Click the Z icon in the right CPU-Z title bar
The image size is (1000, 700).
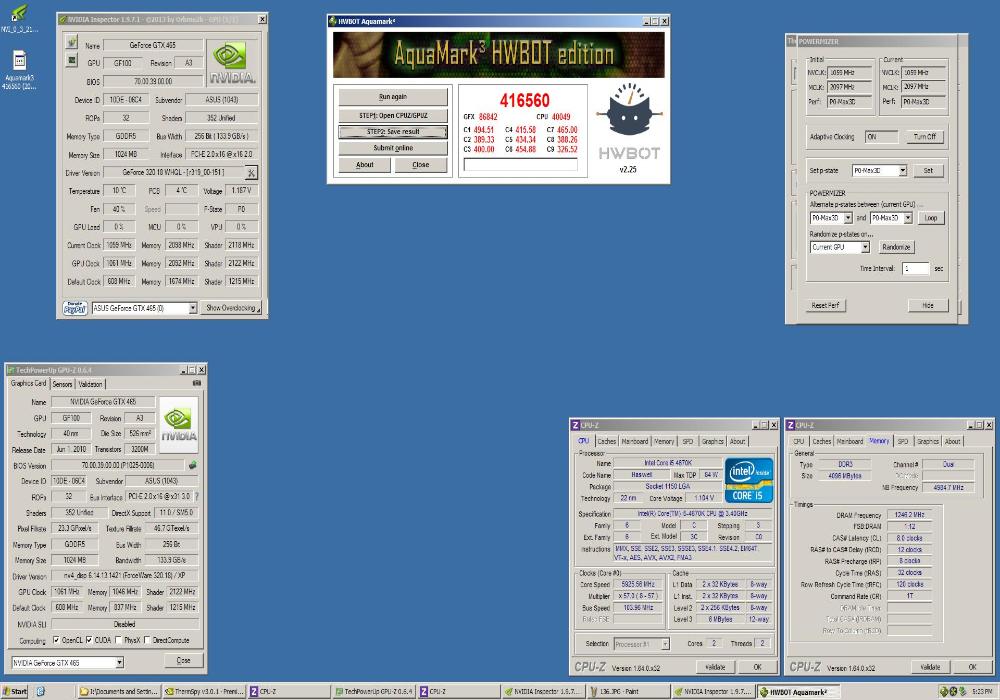point(790,425)
